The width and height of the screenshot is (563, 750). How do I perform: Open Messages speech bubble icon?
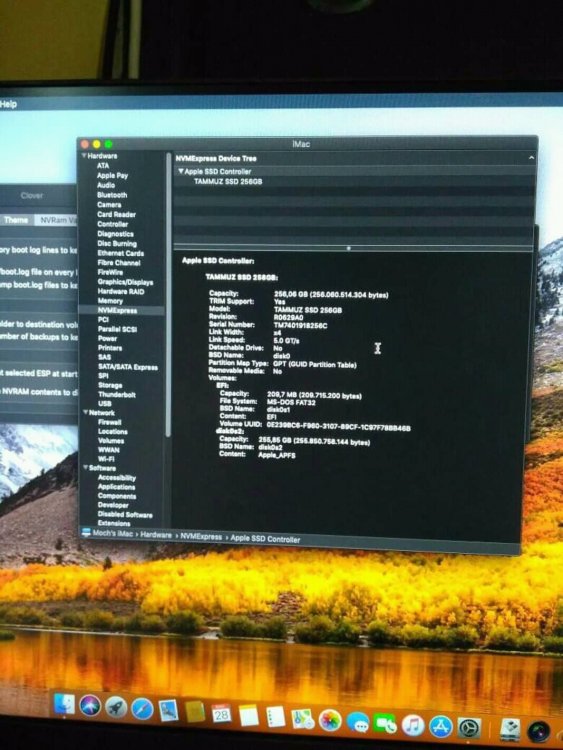click(357, 723)
